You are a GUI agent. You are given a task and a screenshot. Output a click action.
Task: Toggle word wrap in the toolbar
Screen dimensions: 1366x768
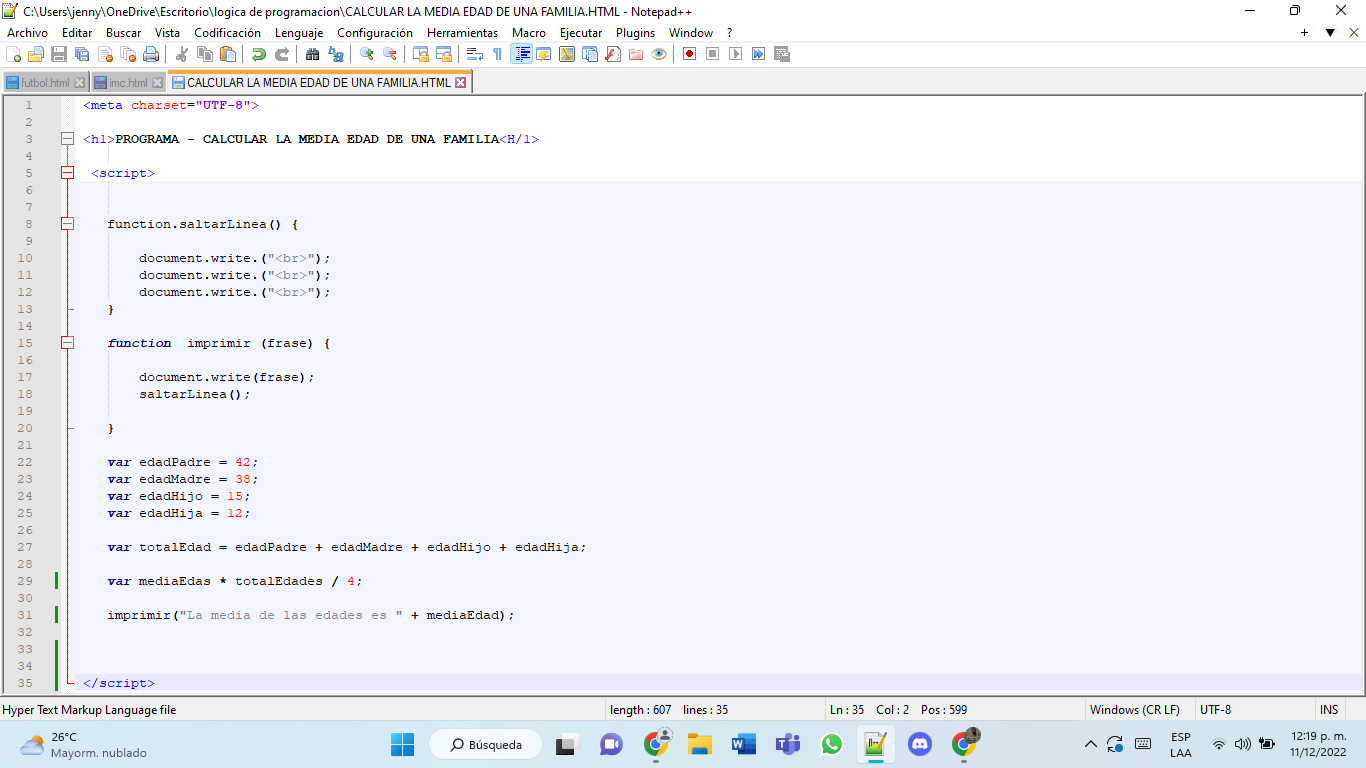(x=474, y=54)
